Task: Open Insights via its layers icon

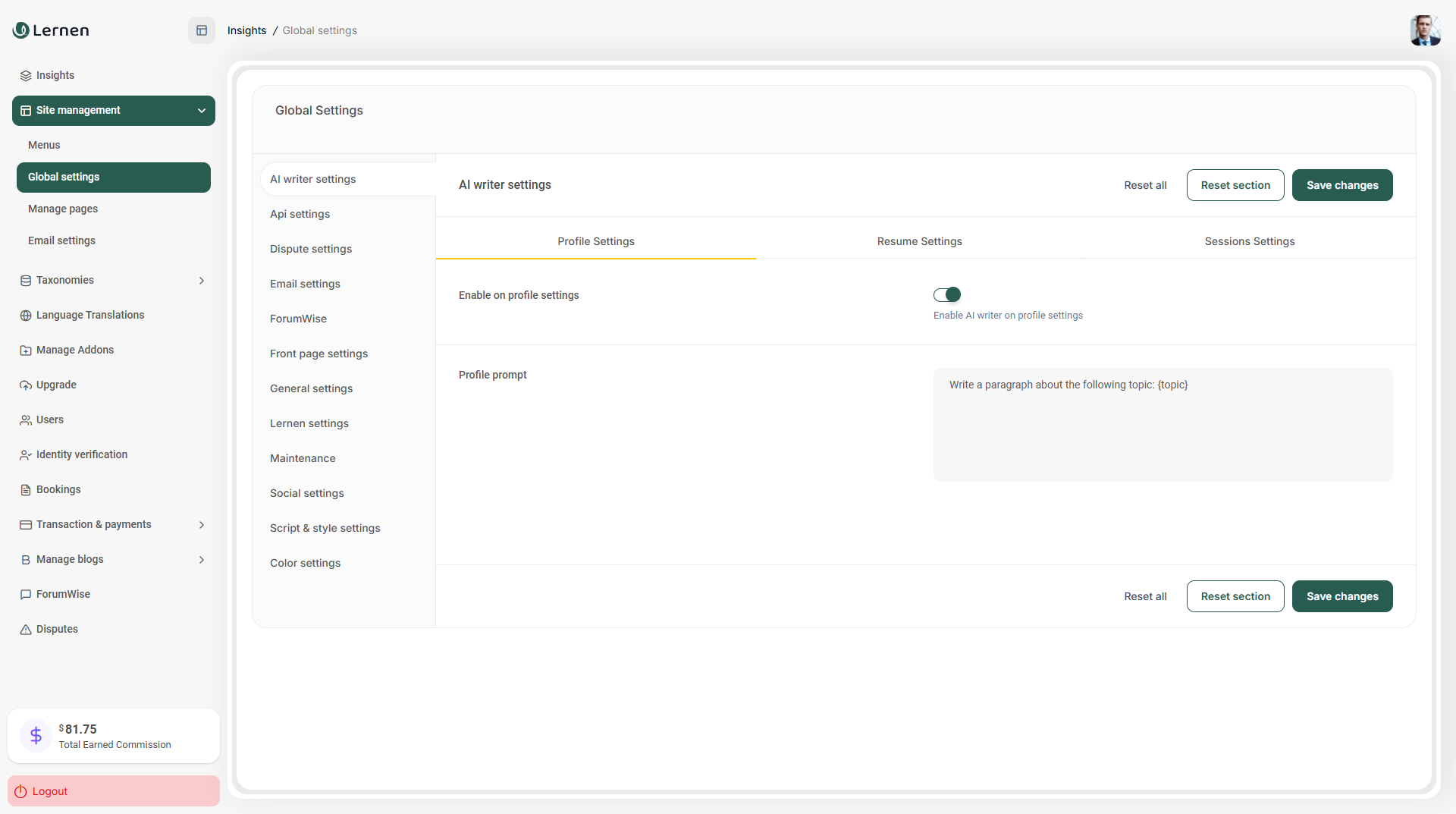Action: (26, 76)
